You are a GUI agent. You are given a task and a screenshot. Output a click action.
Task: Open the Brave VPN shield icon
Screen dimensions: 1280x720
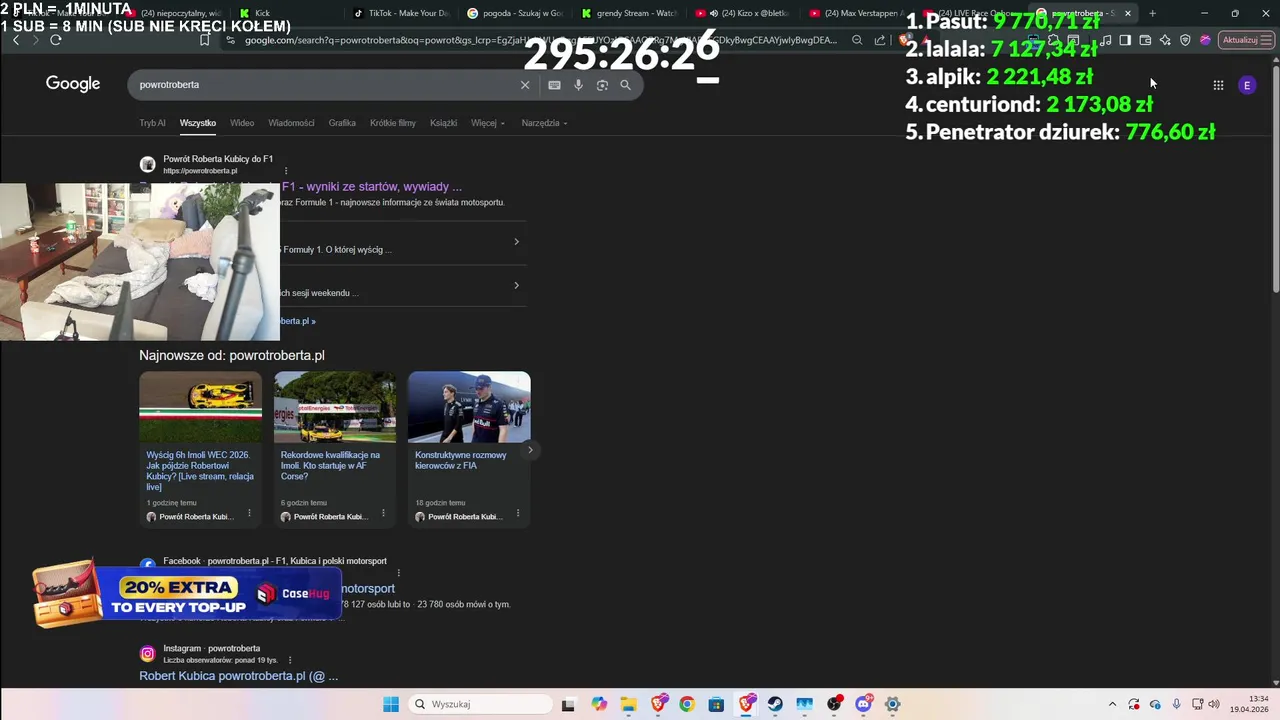[x=1185, y=40]
